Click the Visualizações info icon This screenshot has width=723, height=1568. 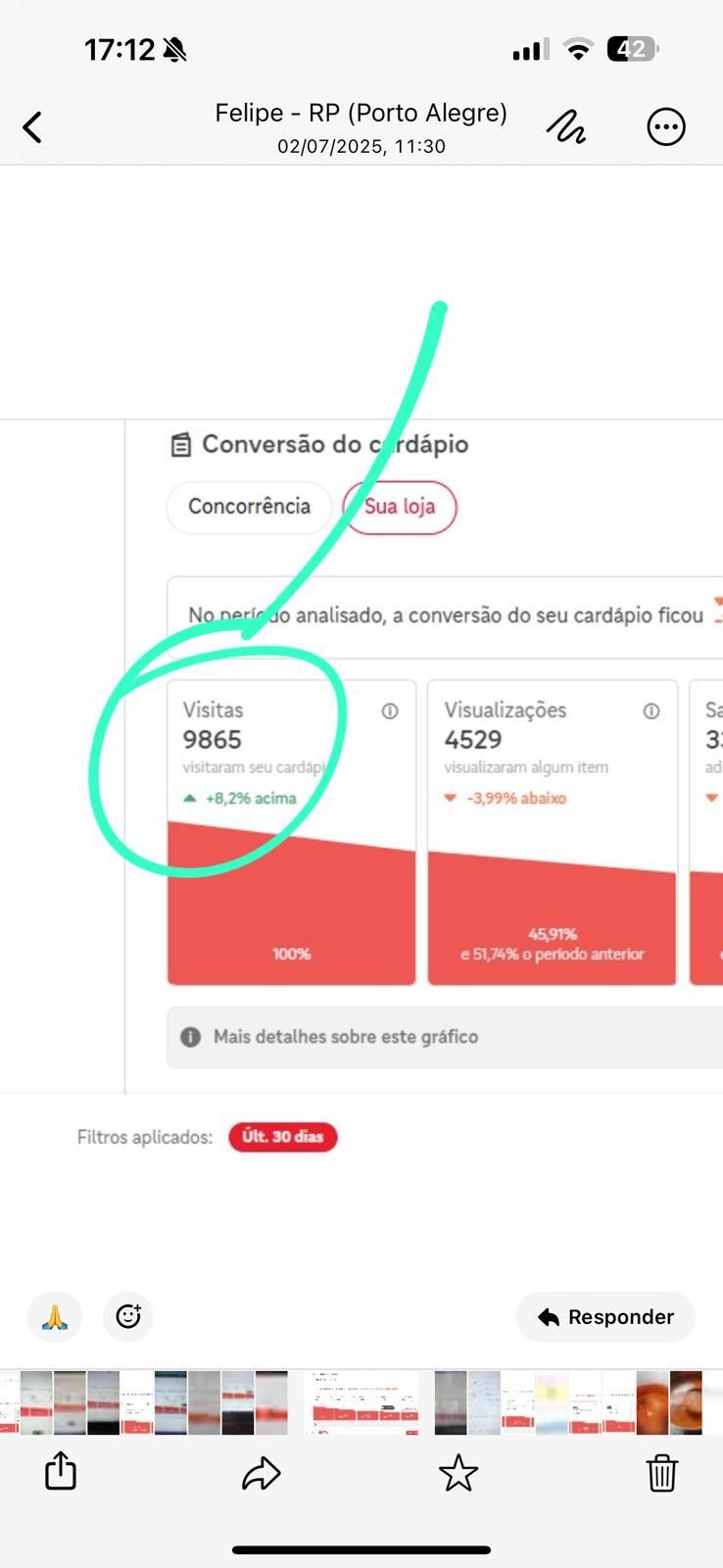click(651, 711)
